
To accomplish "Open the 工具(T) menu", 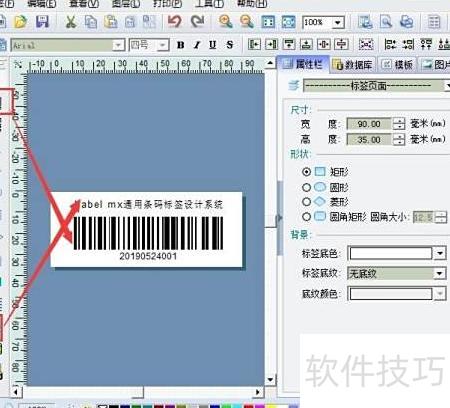I will coord(209,4).
